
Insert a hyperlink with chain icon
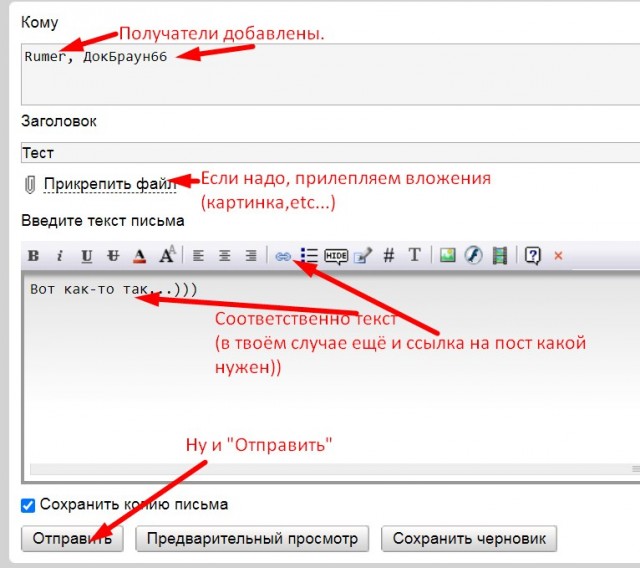[283, 256]
